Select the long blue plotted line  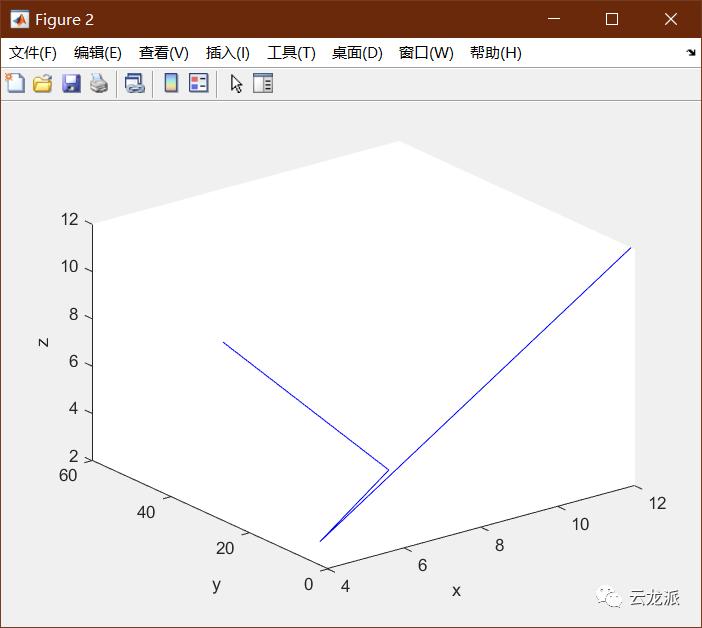[476, 394]
